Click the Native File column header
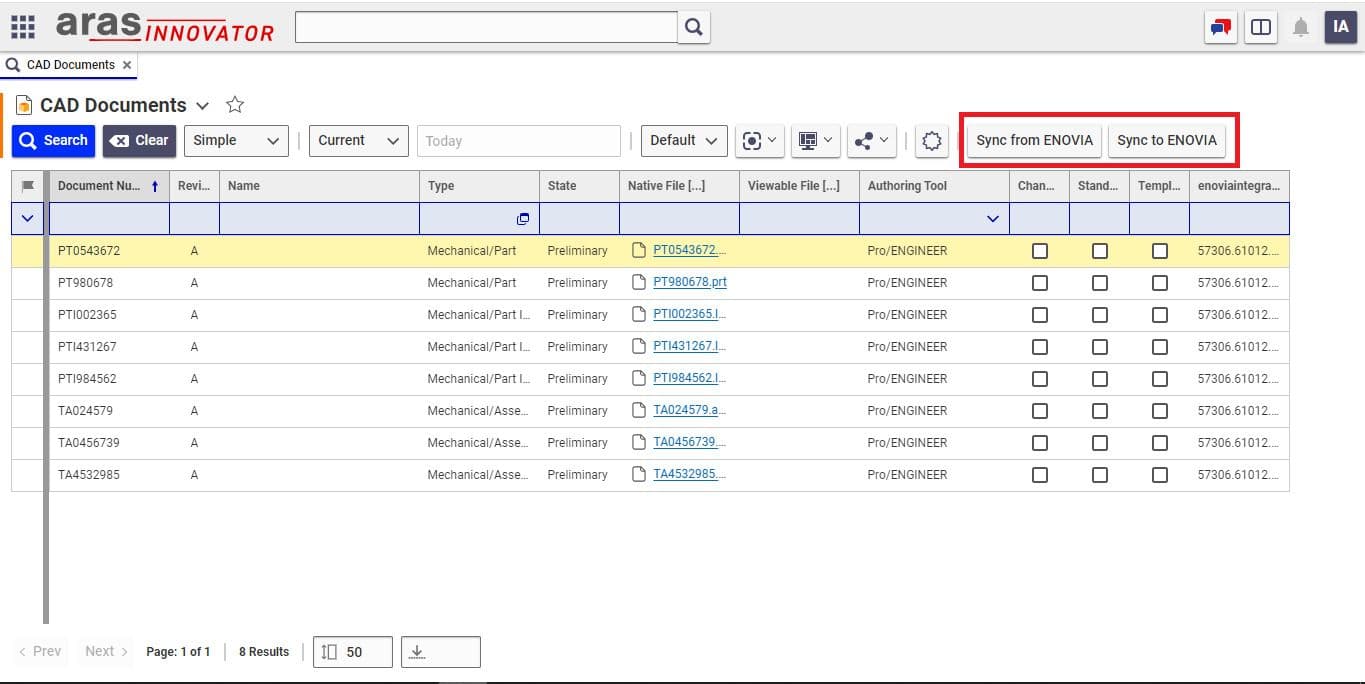The image size is (1365, 684). point(679,186)
